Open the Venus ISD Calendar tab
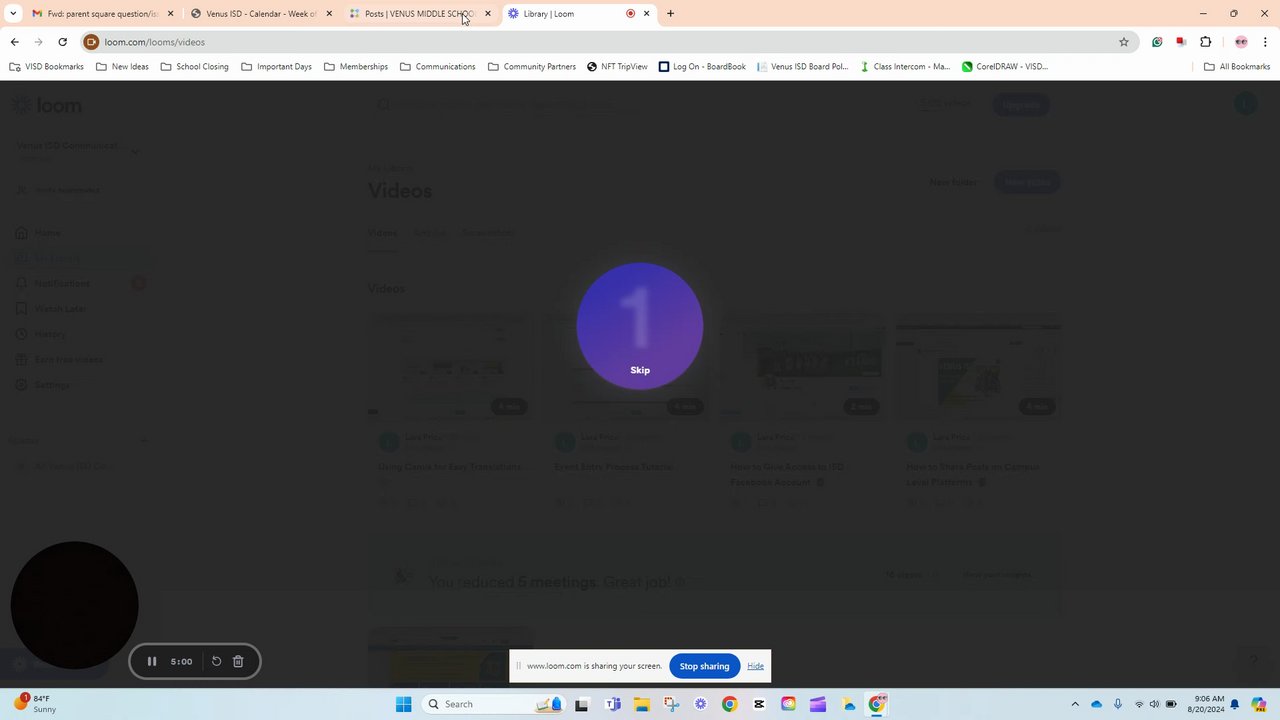Image resolution: width=1280 pixels, height=720 pixels. point(260,14)
